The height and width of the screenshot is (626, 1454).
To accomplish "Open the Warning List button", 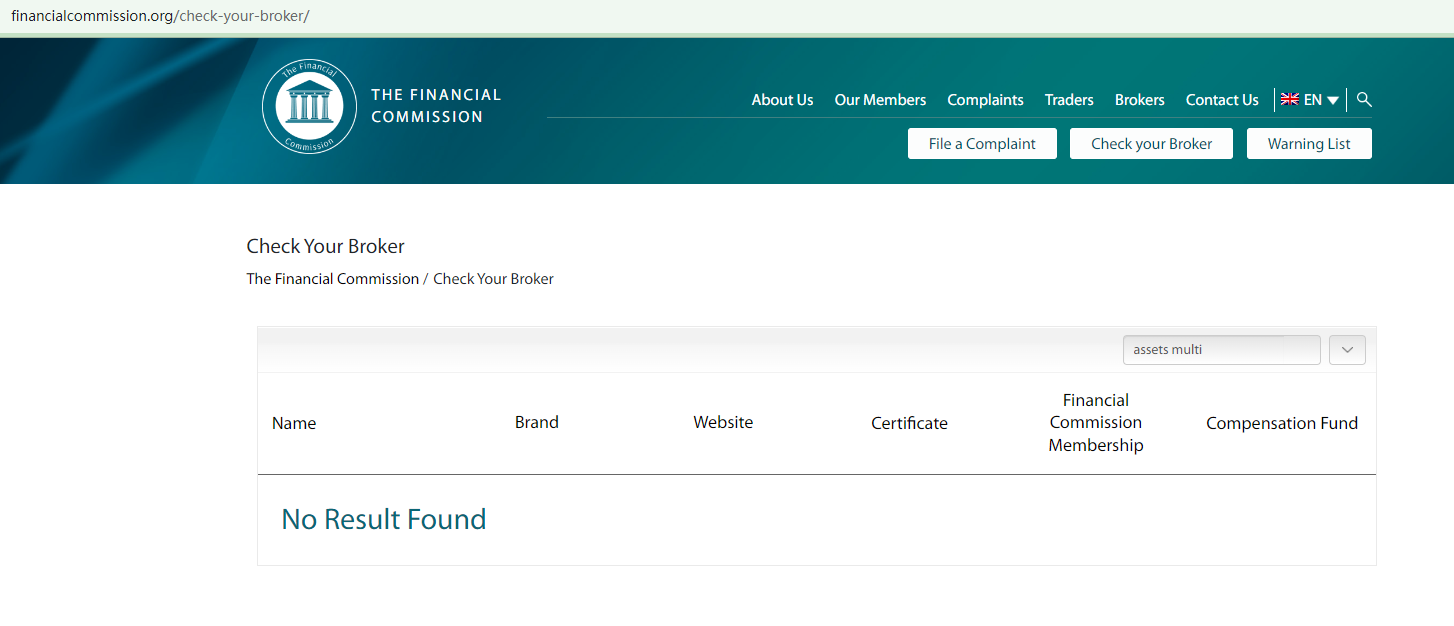I will 1309,144.
